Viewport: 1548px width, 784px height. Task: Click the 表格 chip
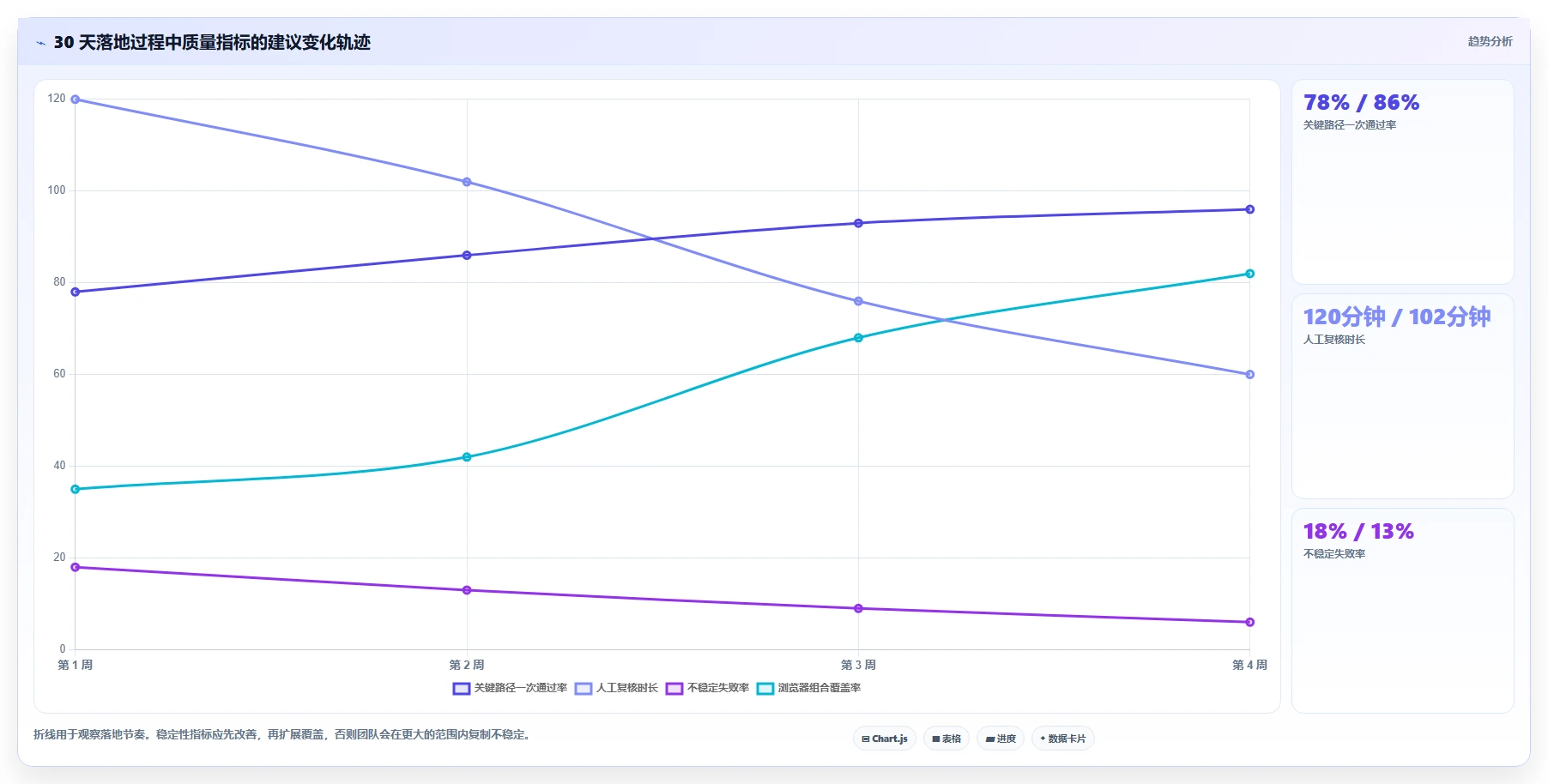click(946, 739)
